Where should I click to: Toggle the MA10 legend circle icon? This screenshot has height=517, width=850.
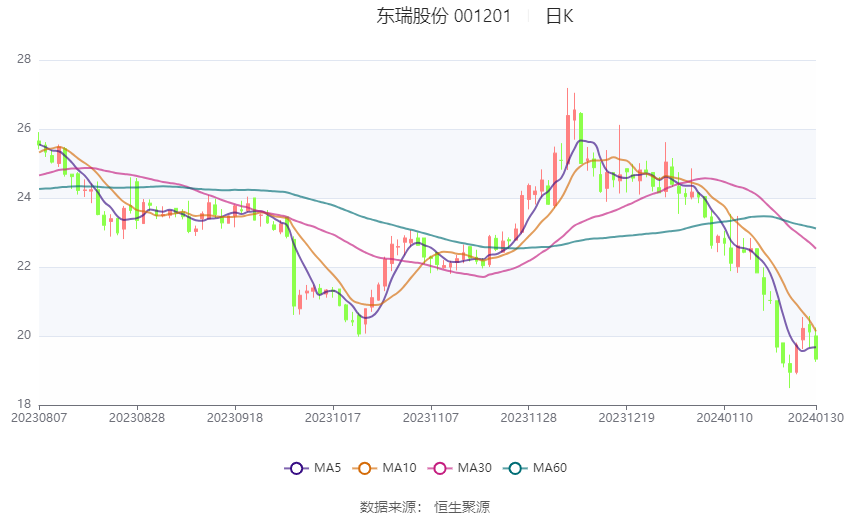click(364, 468)
